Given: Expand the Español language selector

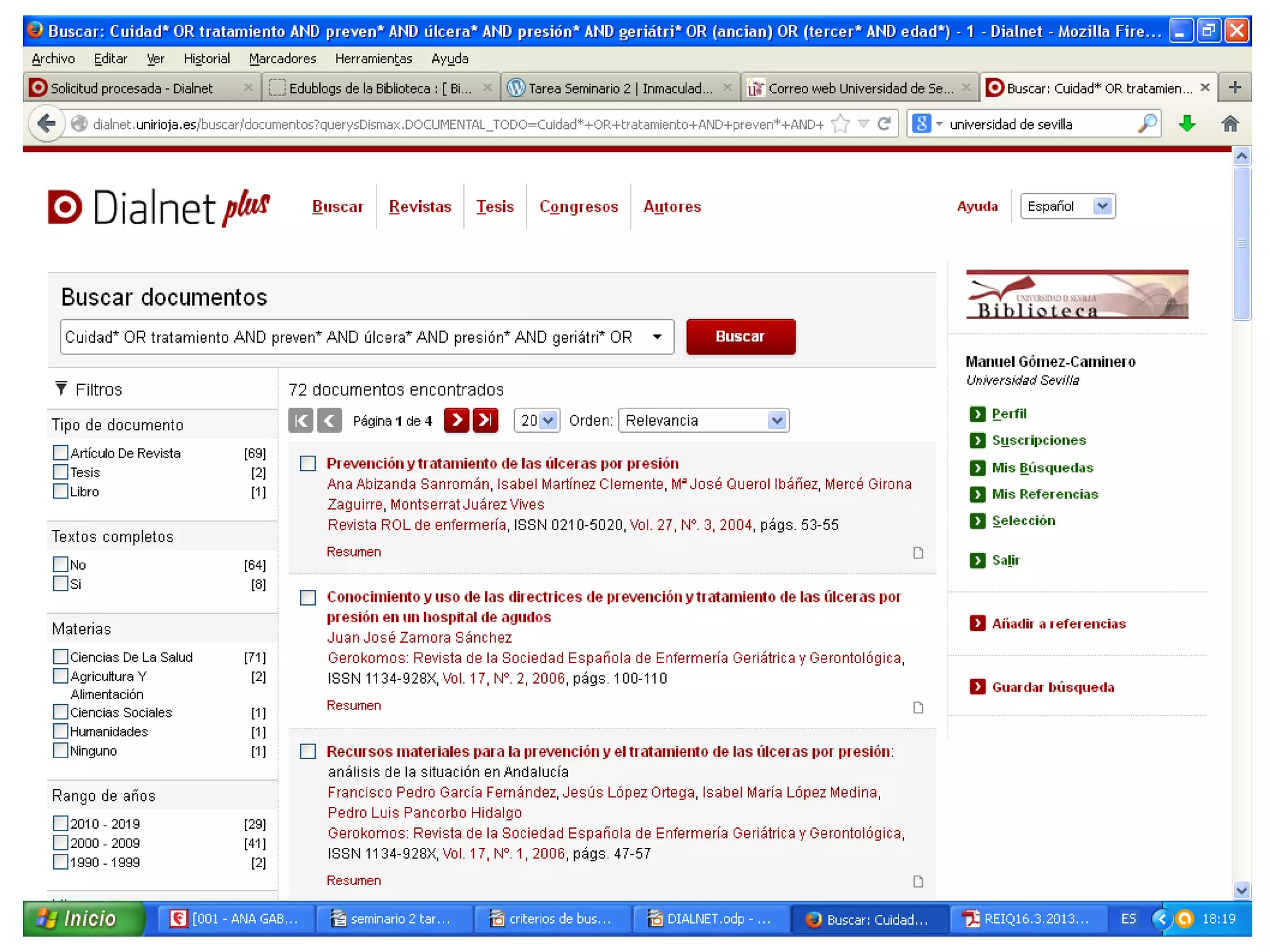Looking at the screenshot, I should 1067,206.
